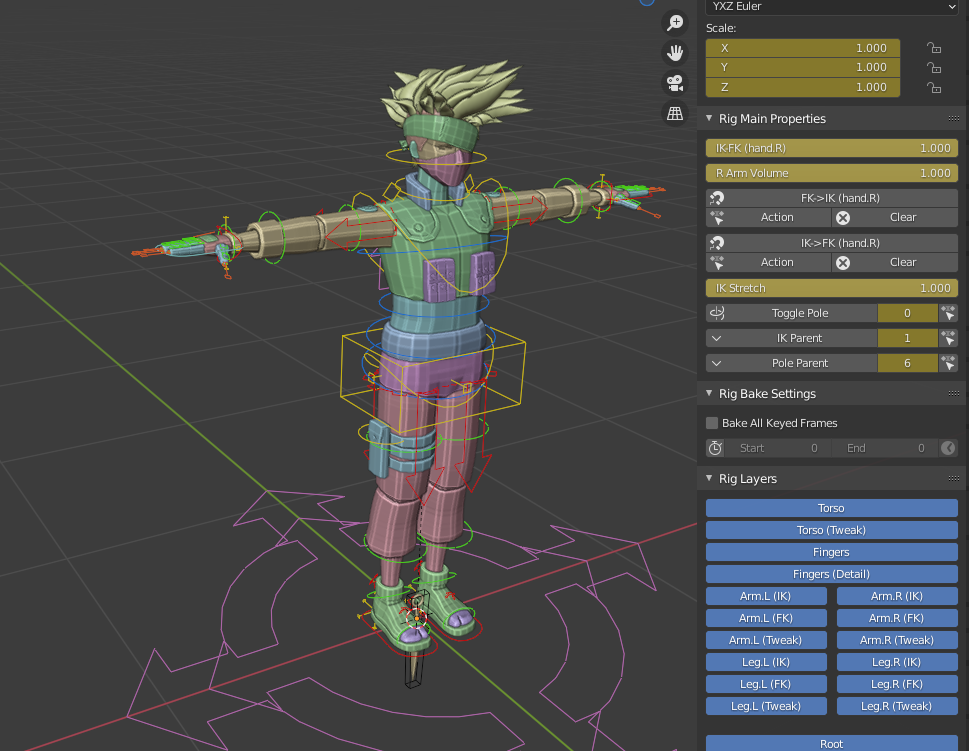This screenshot has height=751, width=969.
Task: Click the End frame input field
Action: (x=885, y=447)
